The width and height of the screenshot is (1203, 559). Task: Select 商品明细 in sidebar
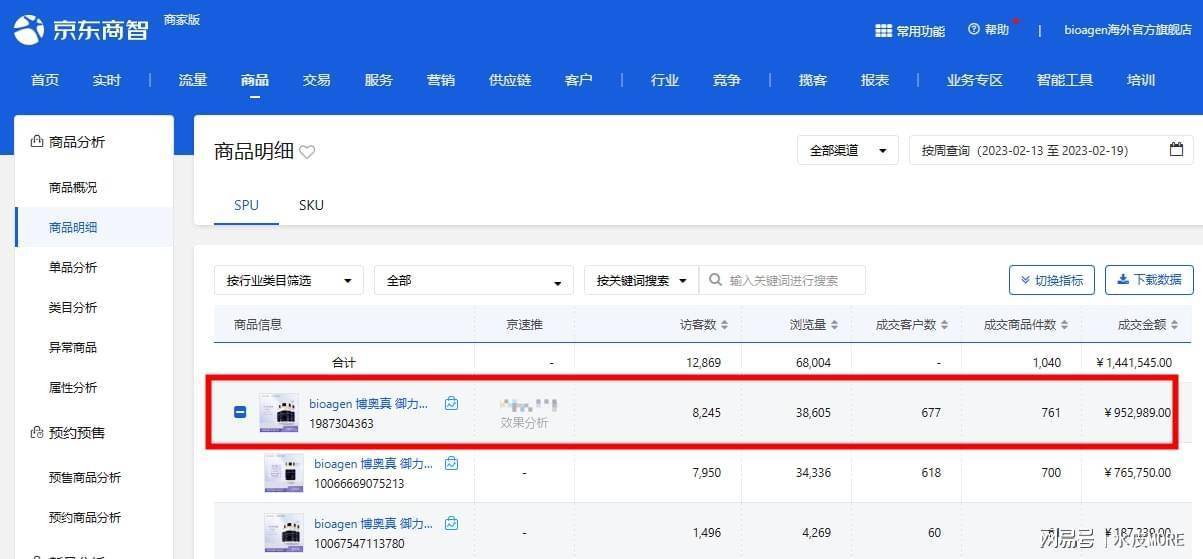click(x=73, y=227)
